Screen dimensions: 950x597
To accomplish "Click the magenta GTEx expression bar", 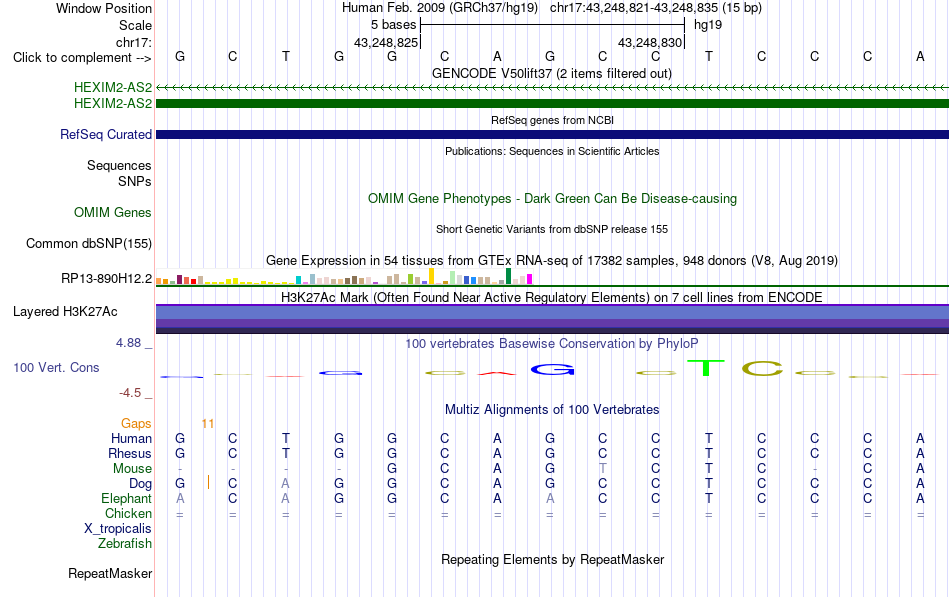I will (x=530, y=279).
